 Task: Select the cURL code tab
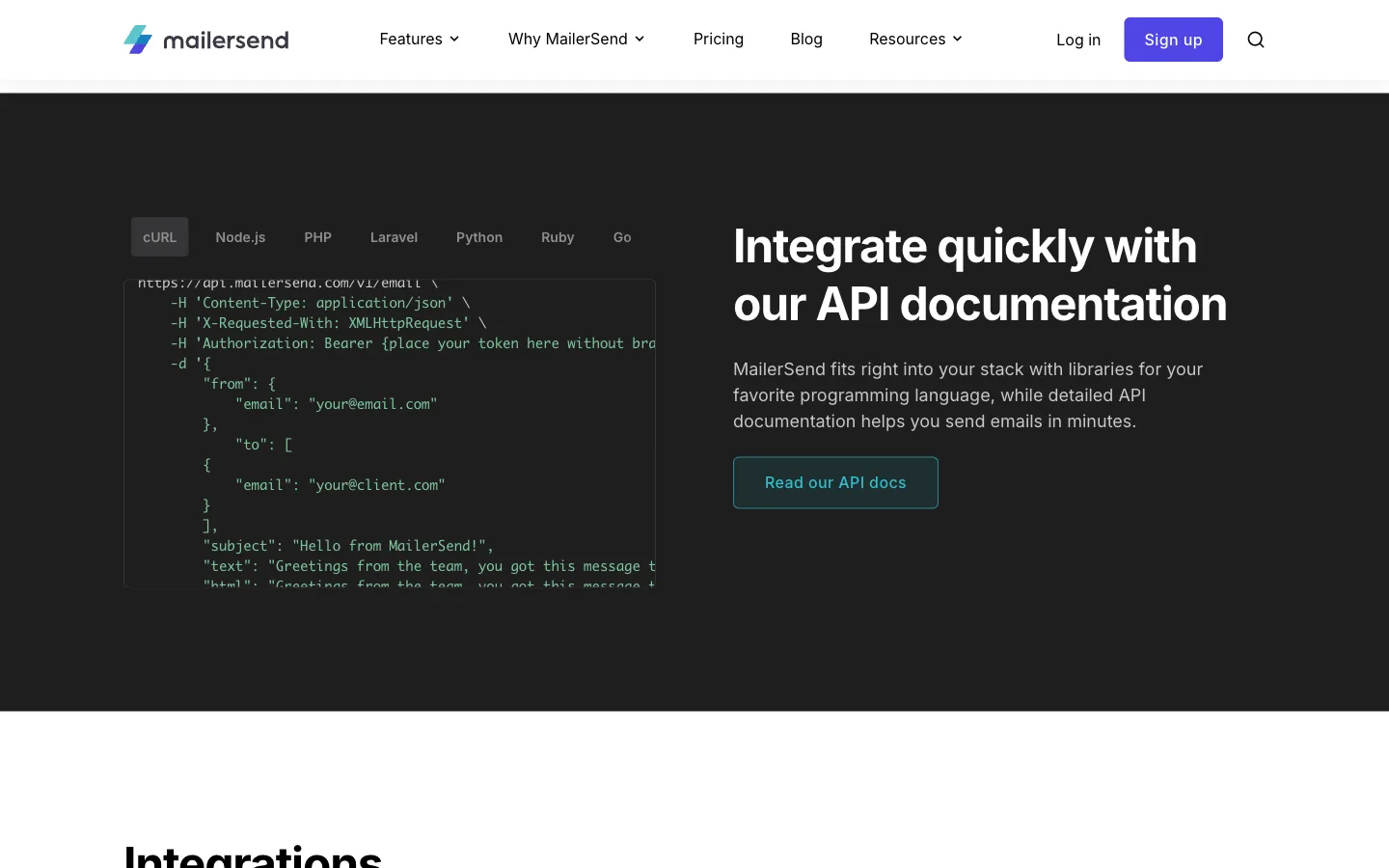tap(160, 237)
